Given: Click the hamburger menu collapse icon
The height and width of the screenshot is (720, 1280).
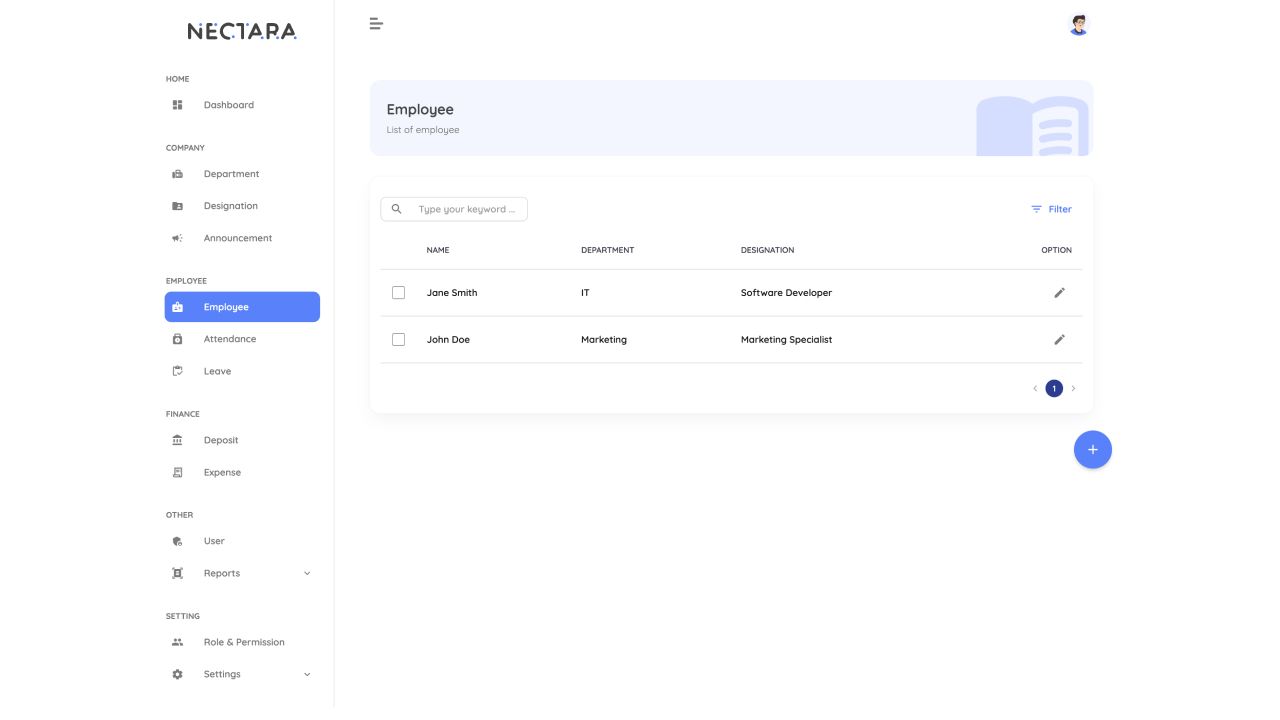Looking at the screenshot, I should tap(376, 24).
